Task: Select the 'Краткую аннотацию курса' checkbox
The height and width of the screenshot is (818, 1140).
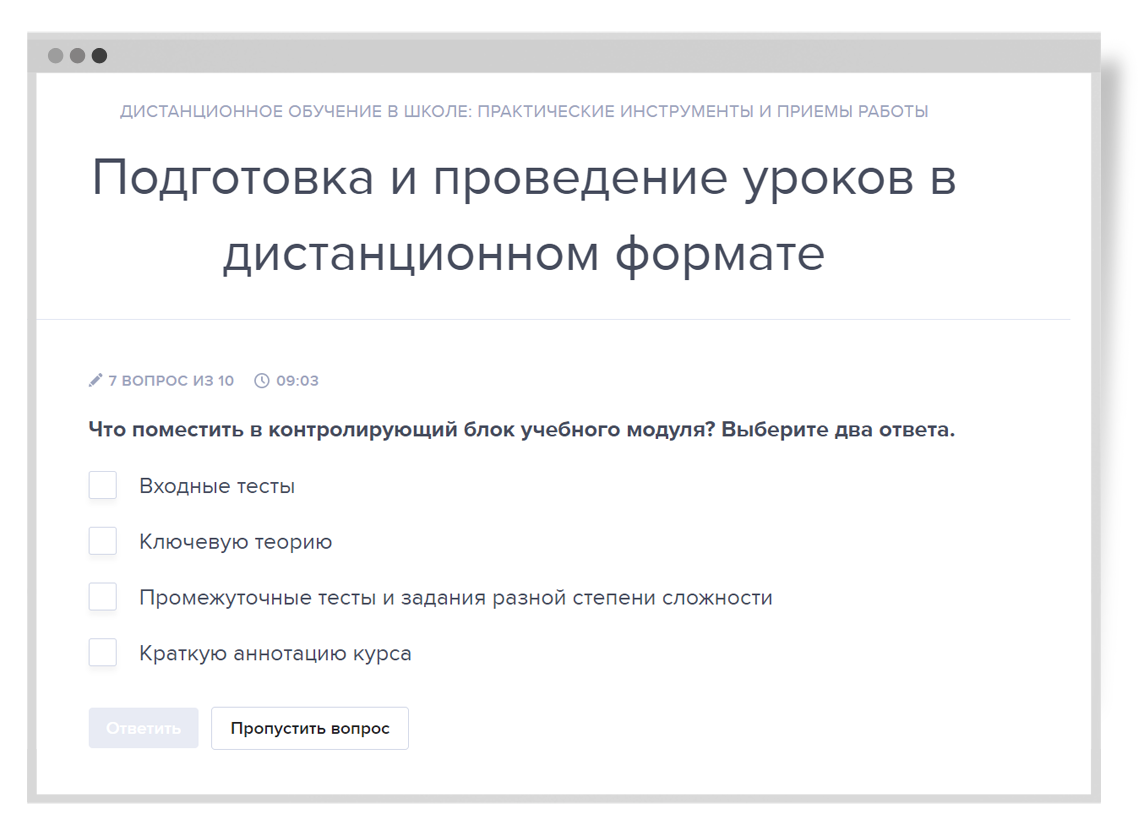Action: [103, 653]
